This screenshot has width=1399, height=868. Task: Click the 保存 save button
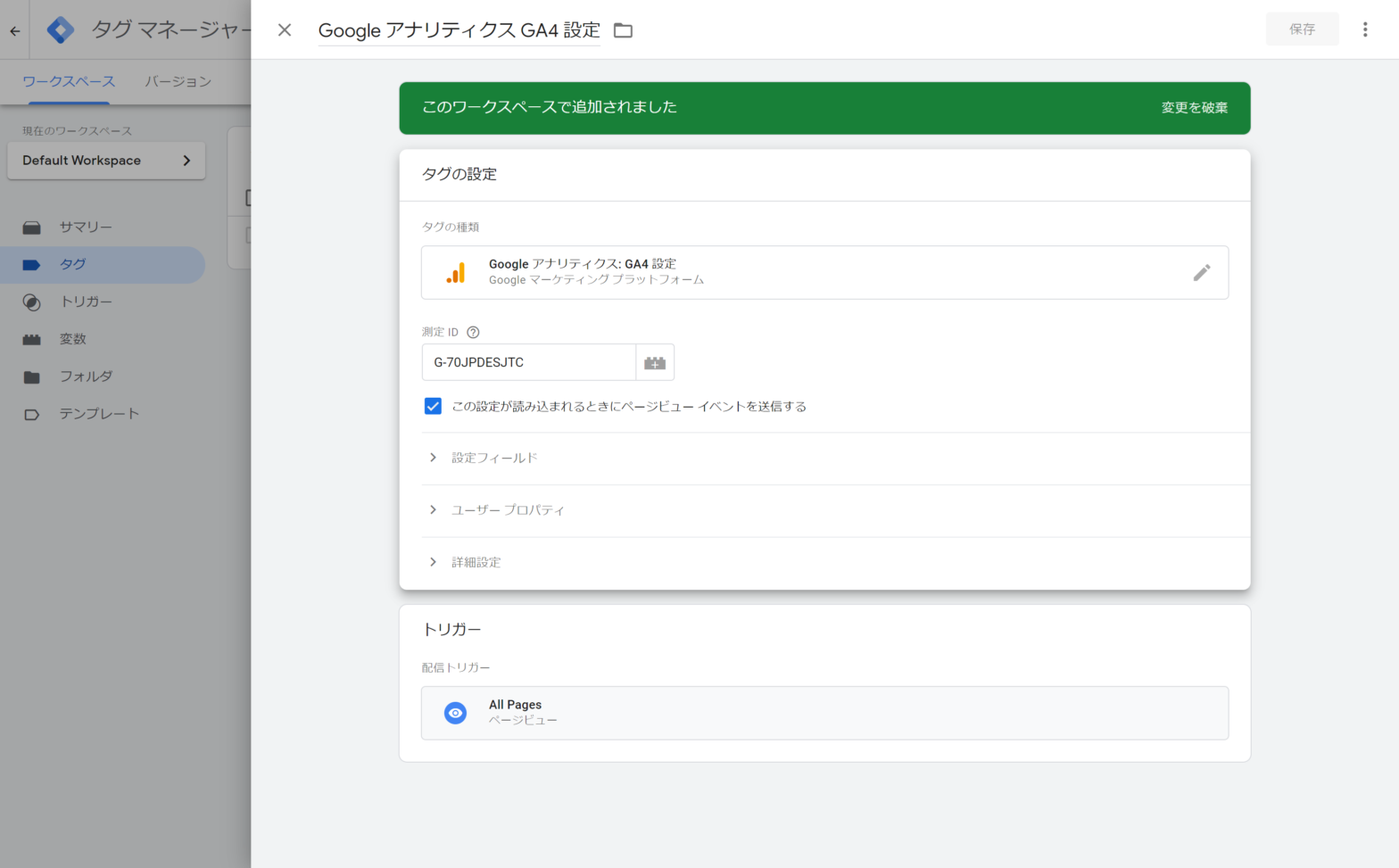tap(1302, 29)
